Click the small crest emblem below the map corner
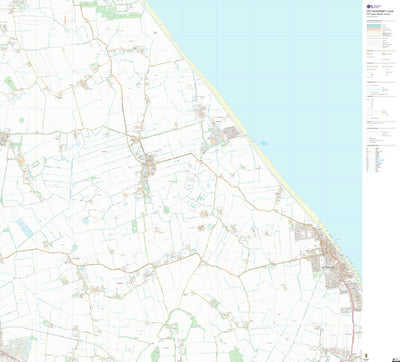 click(x=366, y=356)
